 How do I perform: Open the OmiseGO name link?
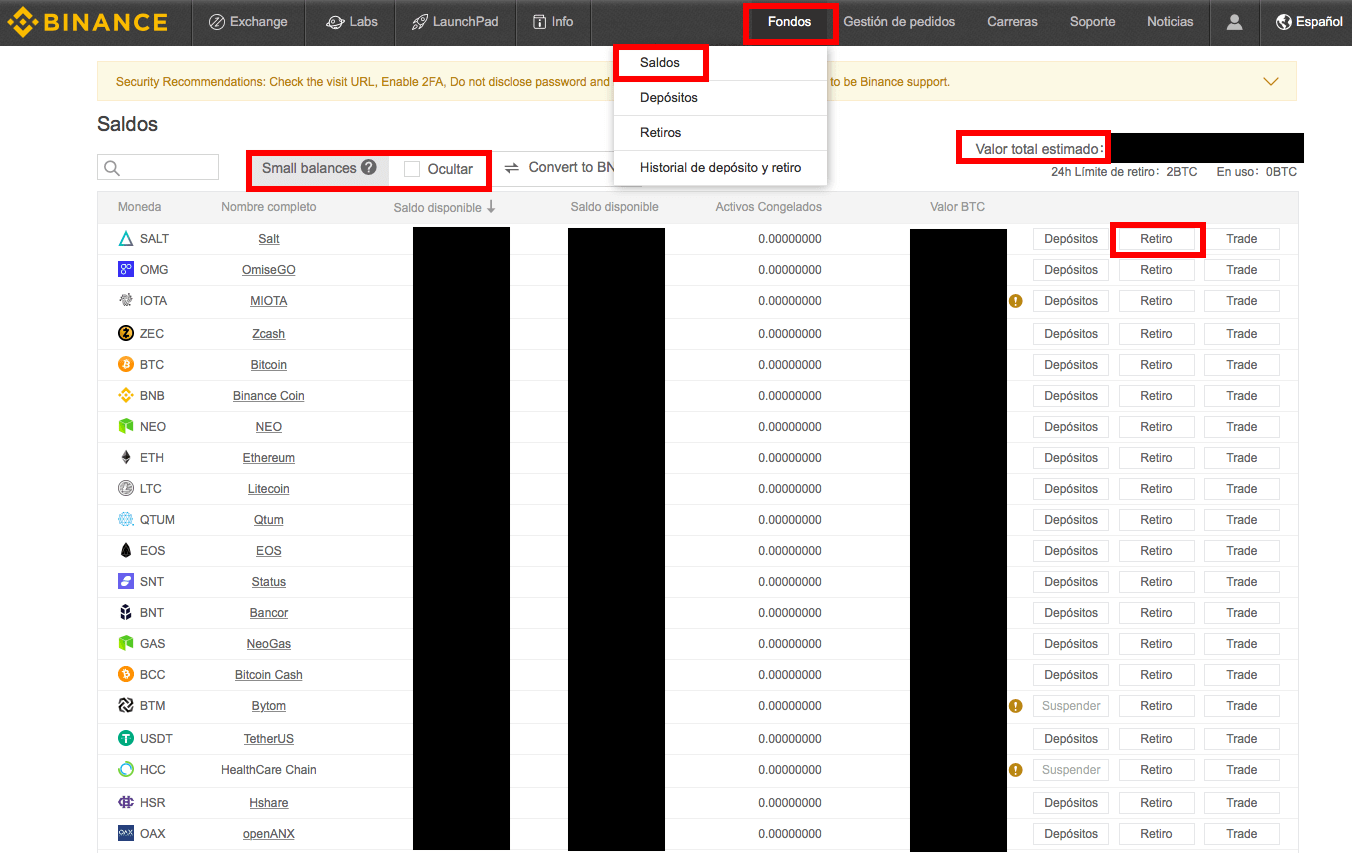[x=269, y=270]
